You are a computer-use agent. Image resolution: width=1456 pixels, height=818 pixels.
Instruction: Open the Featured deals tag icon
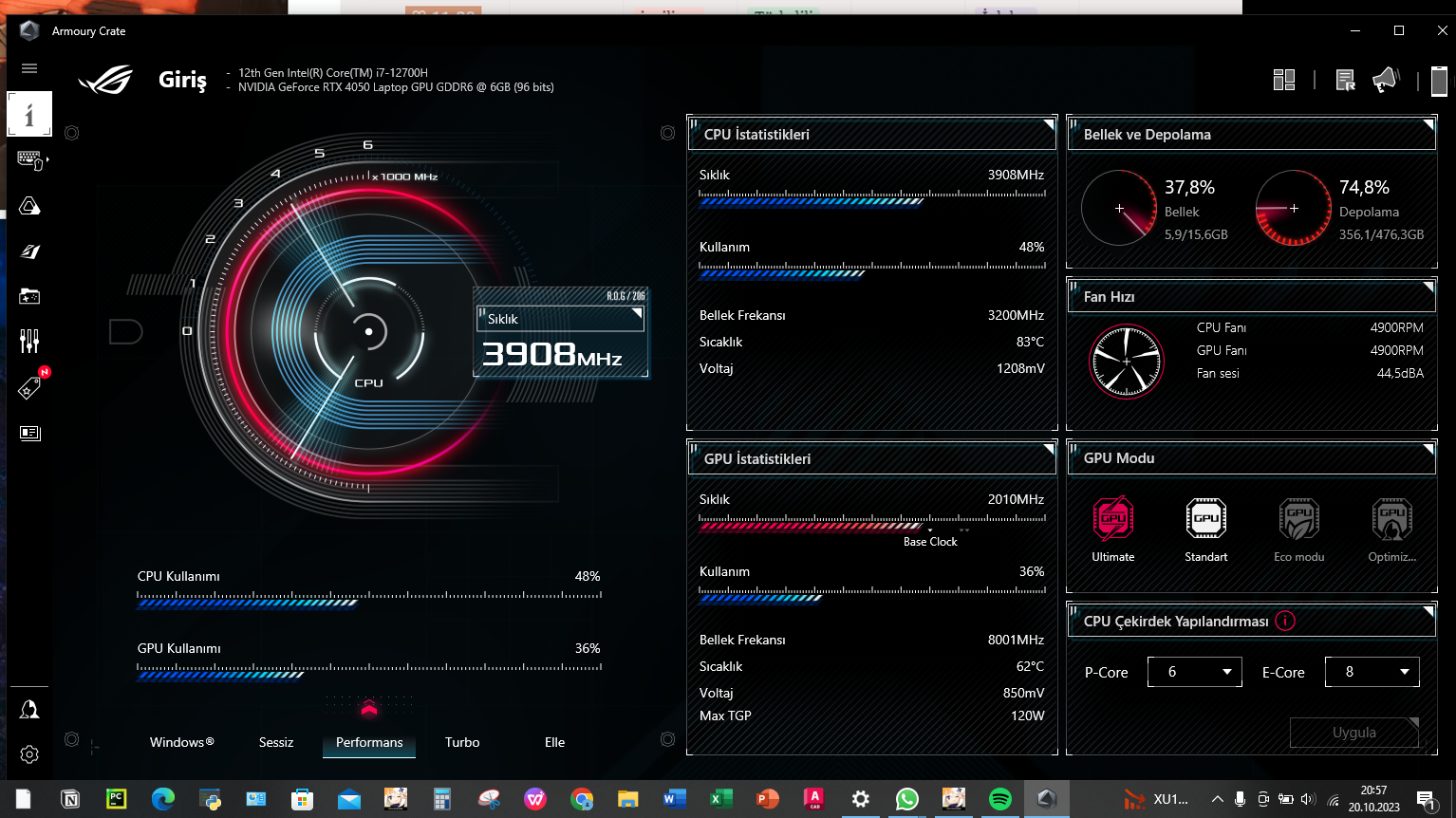pyautogui.click(x=29, y=387)
